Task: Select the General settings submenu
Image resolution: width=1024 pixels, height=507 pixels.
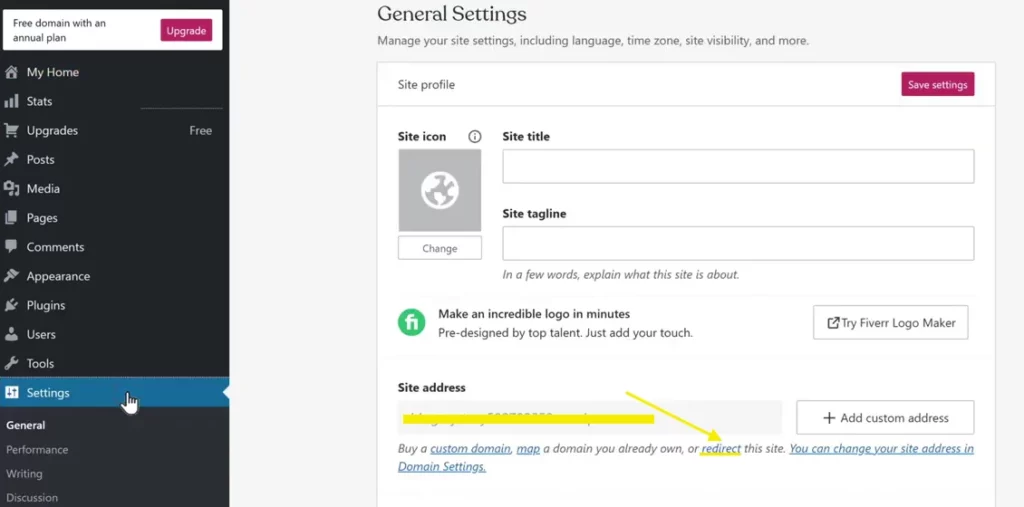Action: click(25, 425)
